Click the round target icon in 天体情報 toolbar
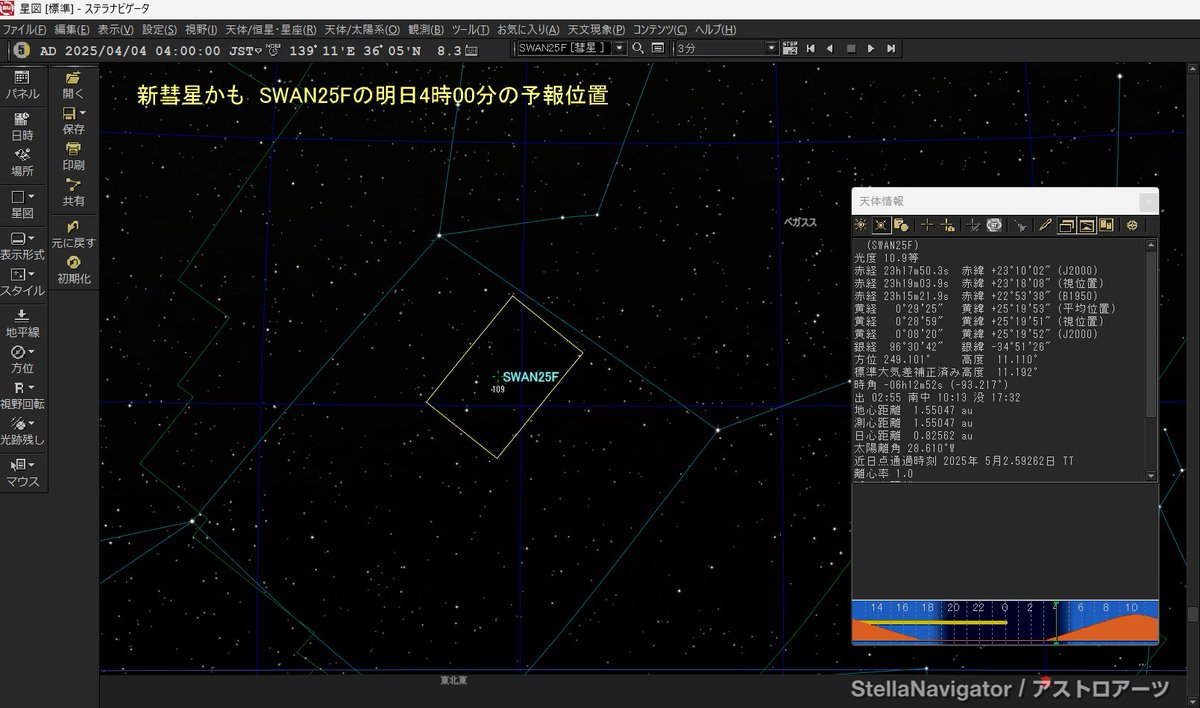Image resolution: width=1200 pixels, height=708 pixels. (1132, 225)
